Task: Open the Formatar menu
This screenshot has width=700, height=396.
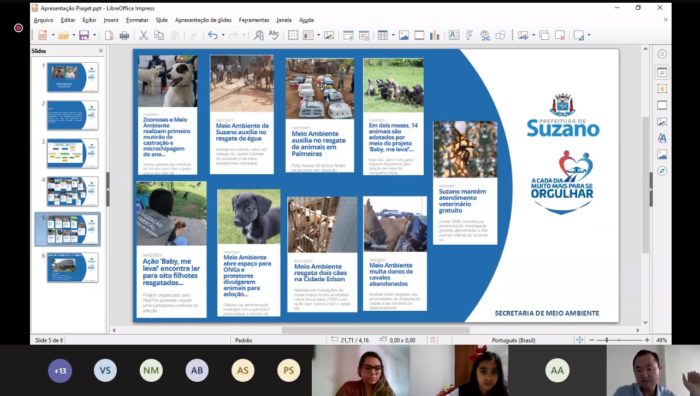Action: click(137, 20)
